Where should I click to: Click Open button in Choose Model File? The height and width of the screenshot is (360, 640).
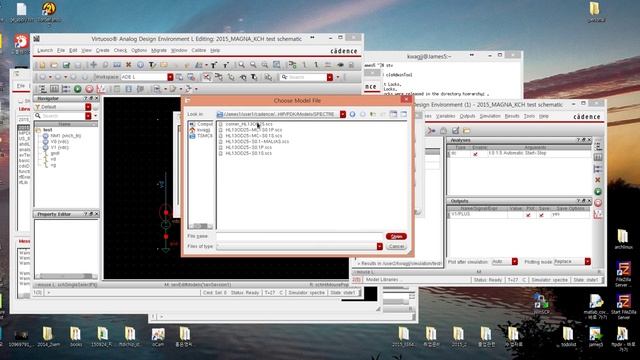click(396, 236)
